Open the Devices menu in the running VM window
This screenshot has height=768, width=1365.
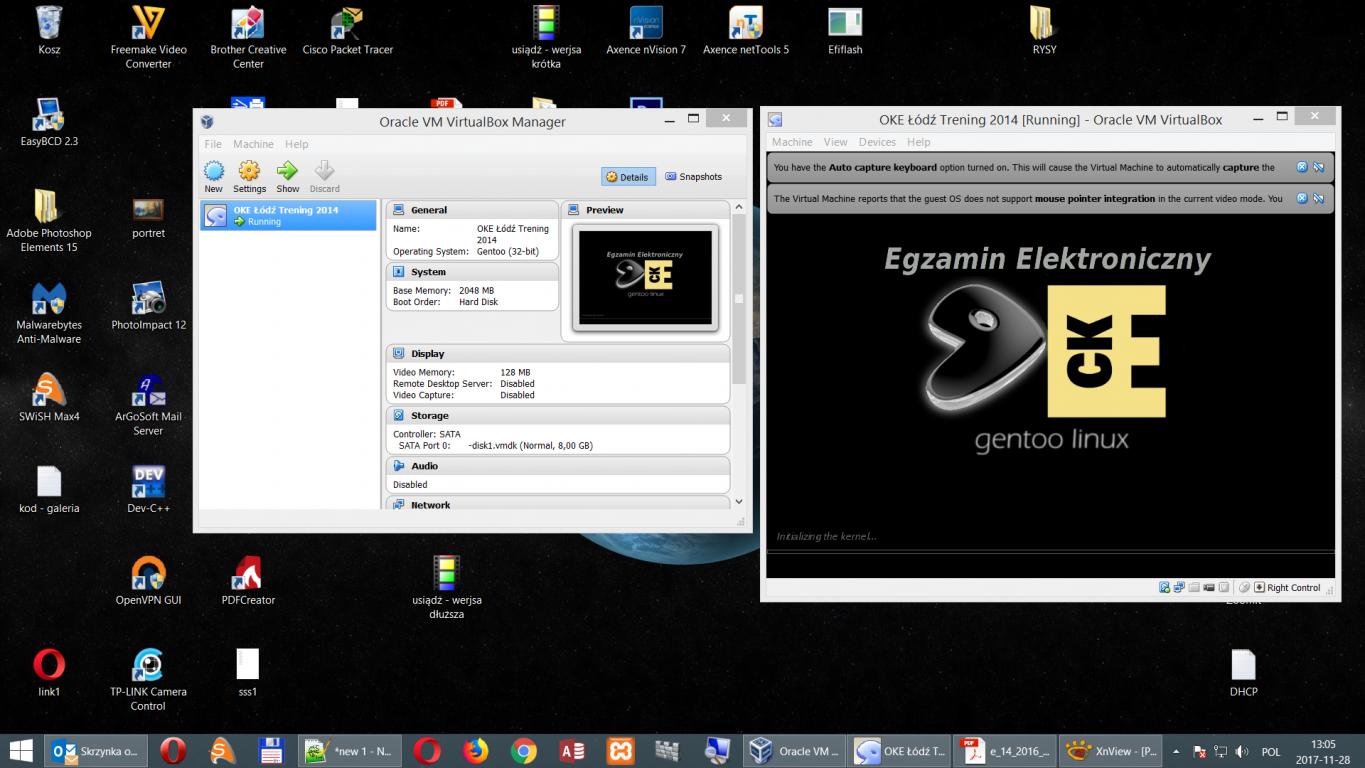pos(877,142)
